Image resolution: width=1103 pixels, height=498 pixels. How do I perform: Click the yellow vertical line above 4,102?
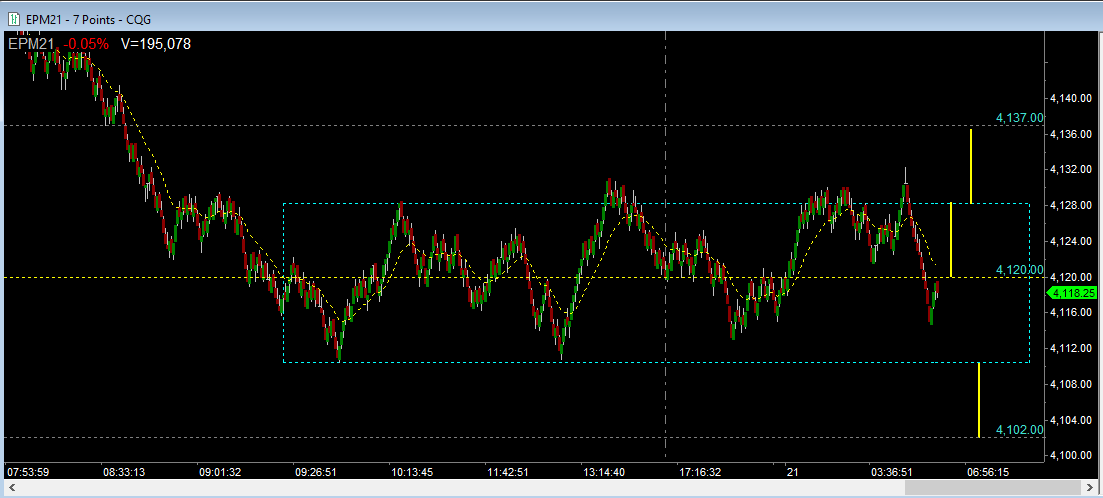click(x=978, y=400)
